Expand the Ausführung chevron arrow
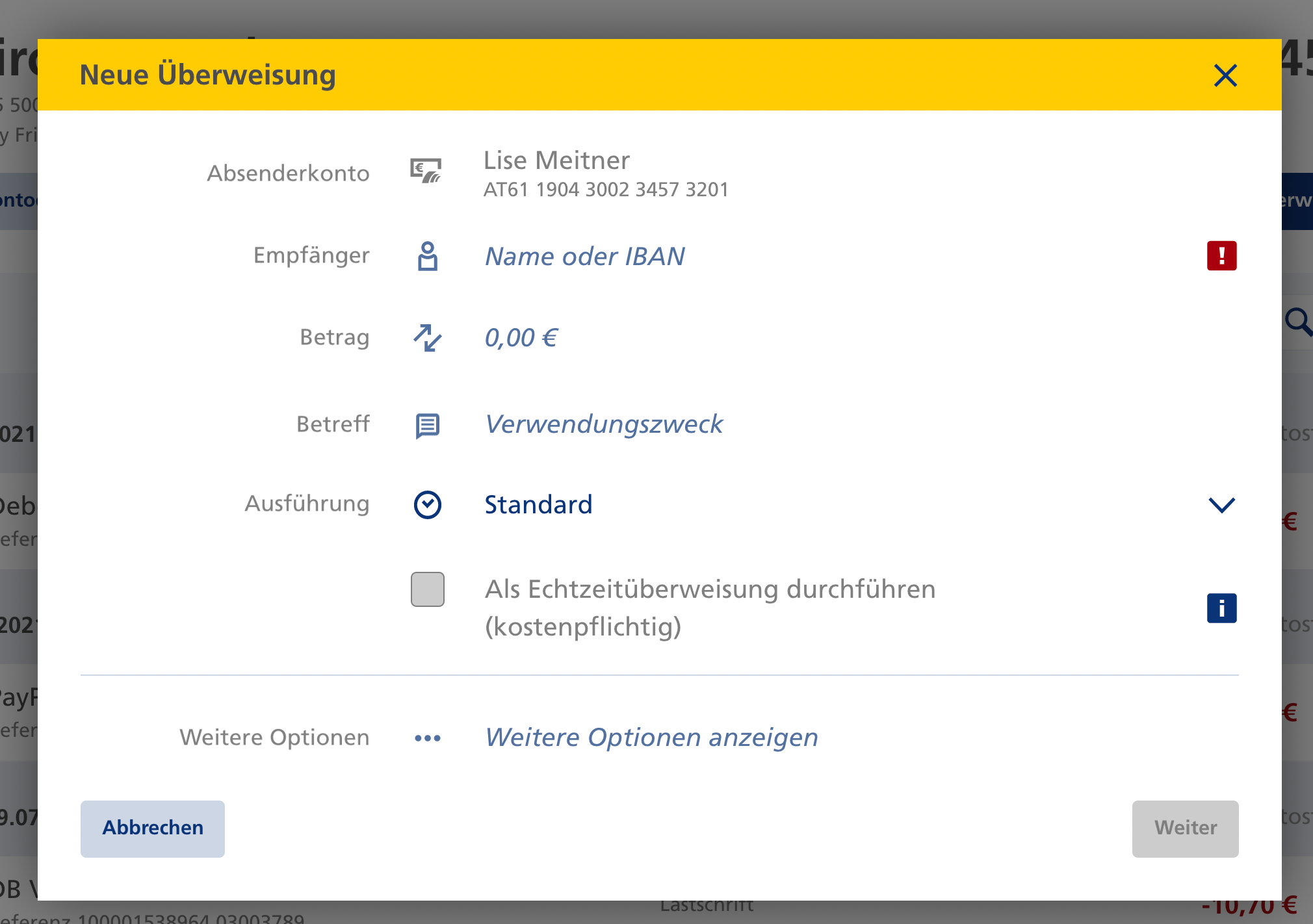1313x924 pixels. (x=1221, y=505)
